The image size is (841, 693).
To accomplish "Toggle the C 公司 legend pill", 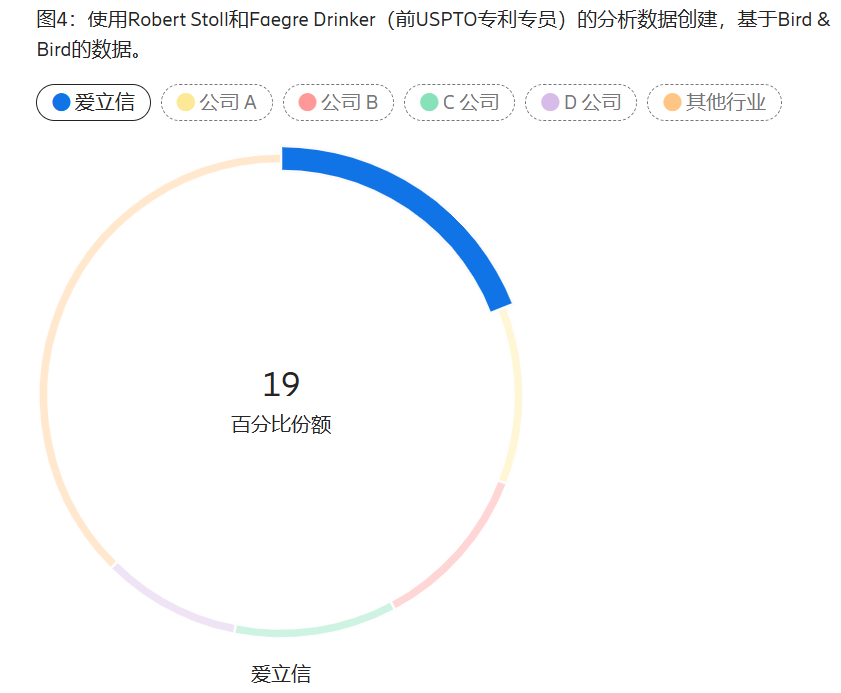I will pos(460,102).
